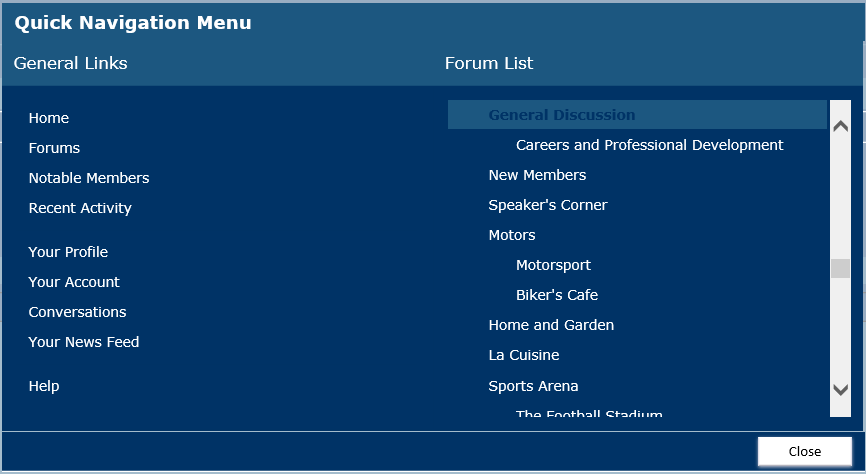Go to the Home link
This screenshot has height=474, width=866.
(x=49, y=118)
